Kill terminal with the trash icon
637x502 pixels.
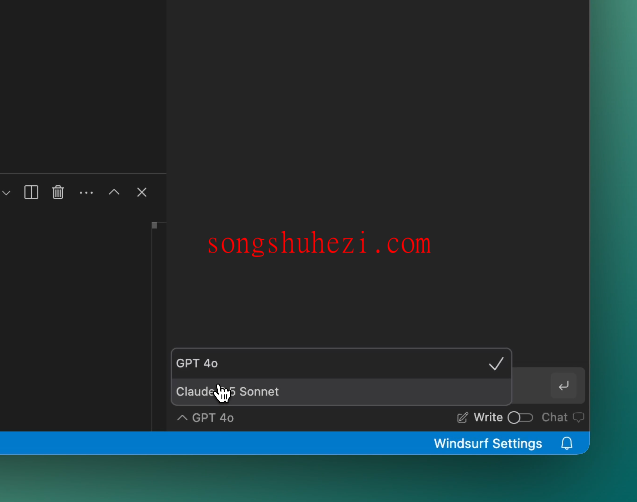pos(58,192)
